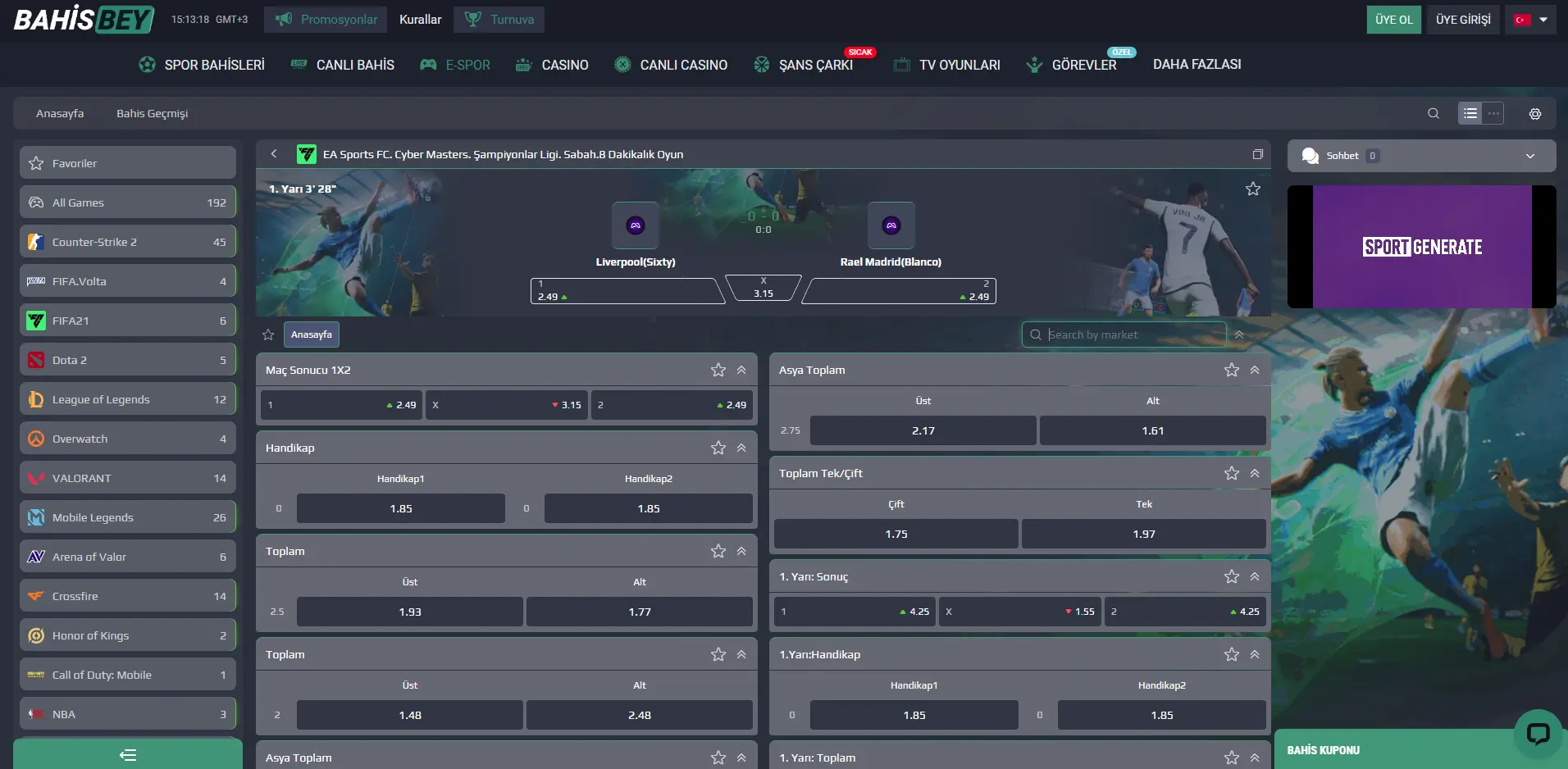The height and width of the screenshot is (769, 1568).
Task: Collapse the Toplam Tek/Çift panel
Action: point(1255,473)
